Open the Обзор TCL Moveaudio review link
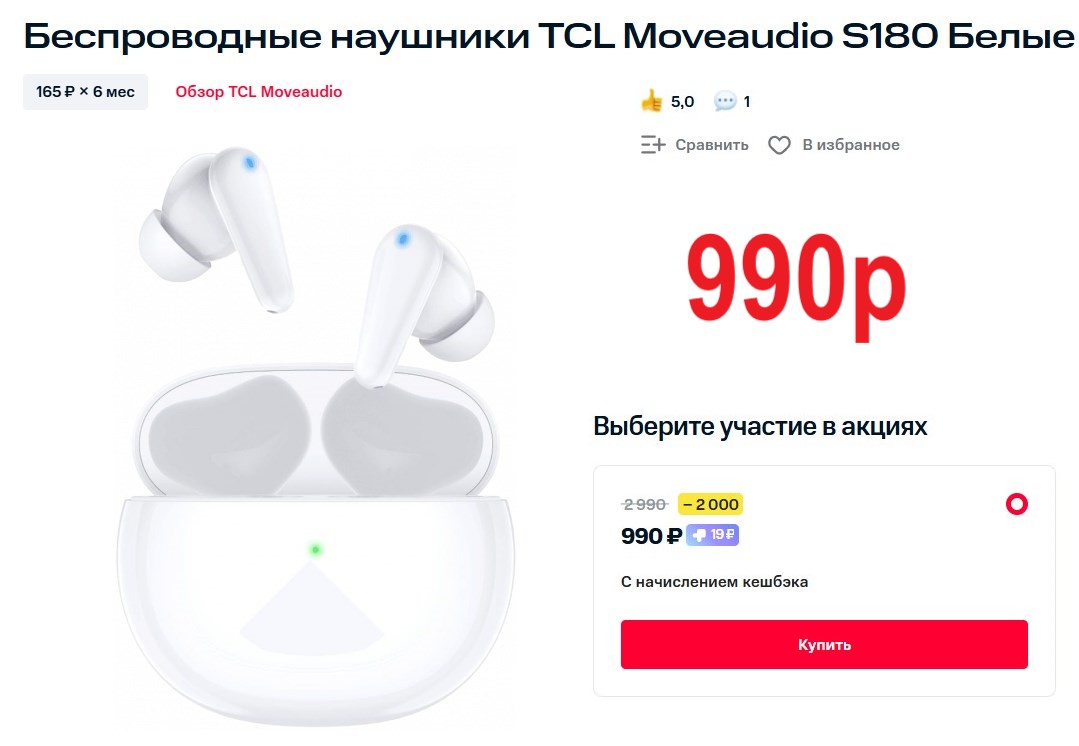1079x746 pixels. (x=259, y=92)
